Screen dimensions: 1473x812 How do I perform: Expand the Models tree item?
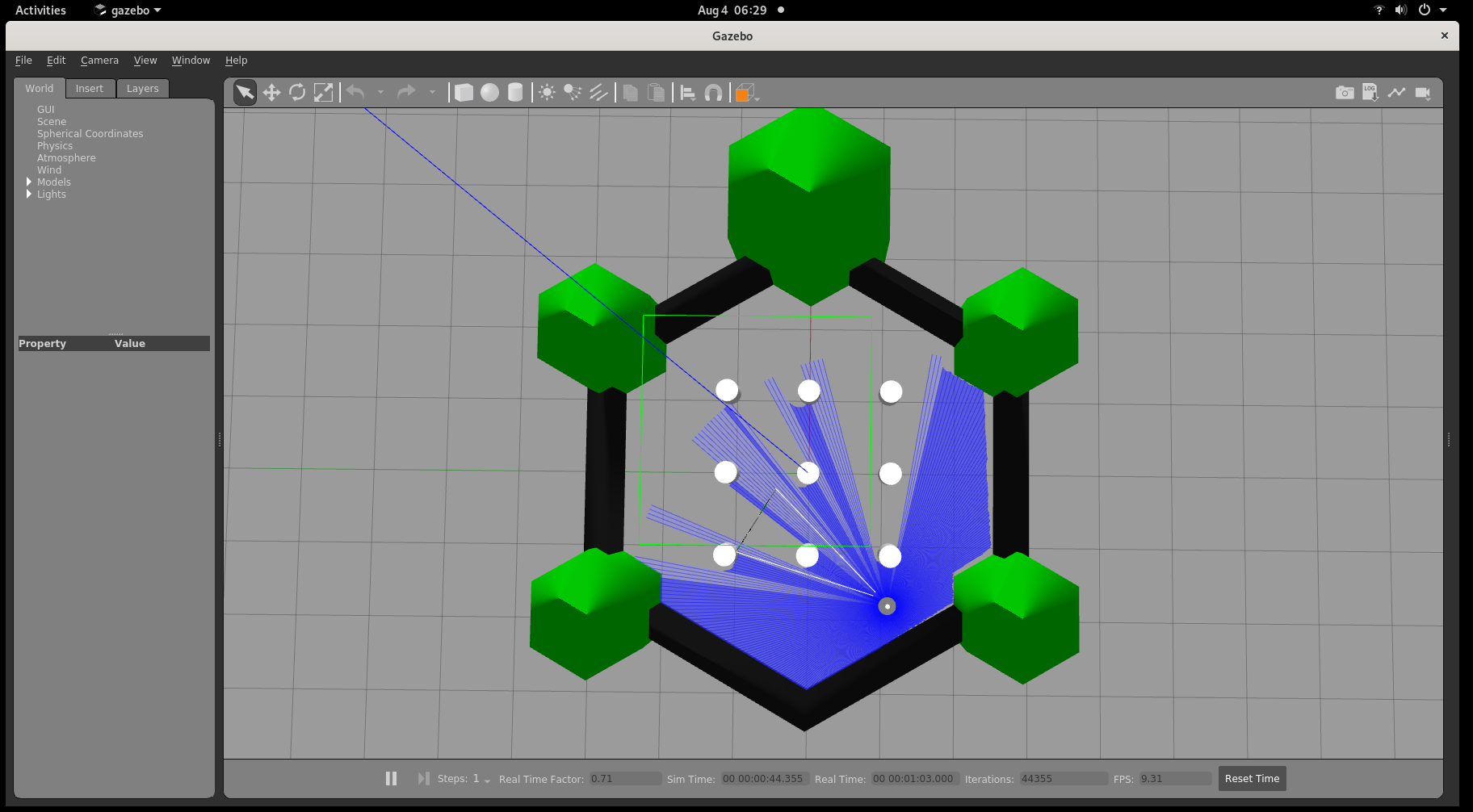coord(29,182)
